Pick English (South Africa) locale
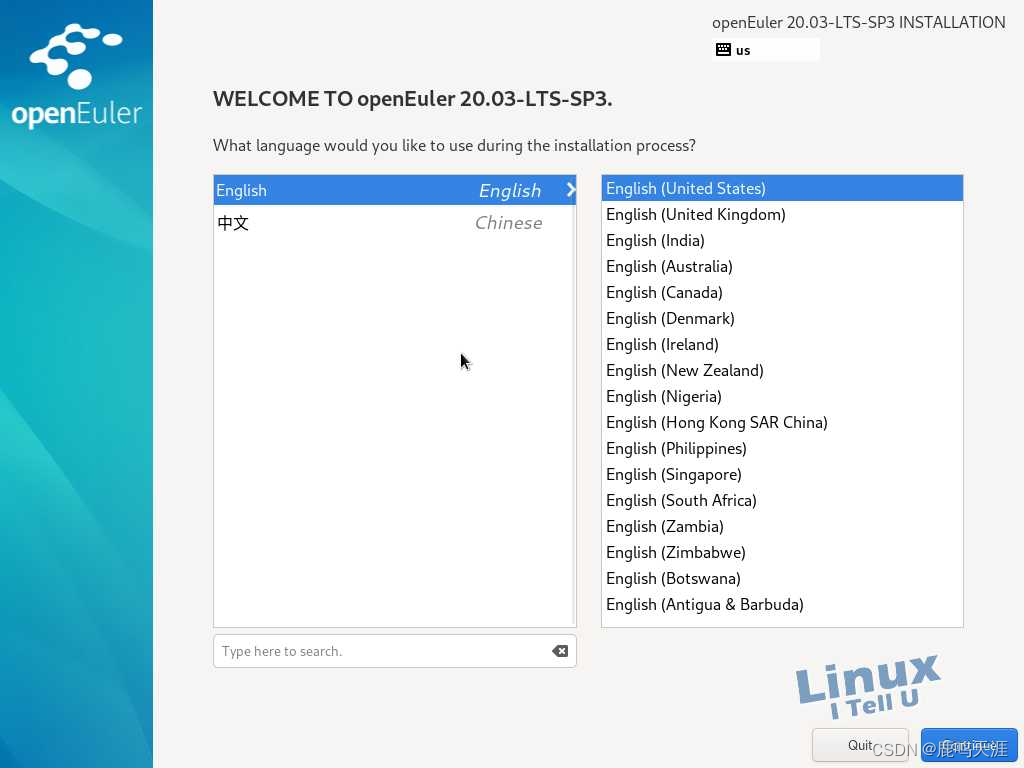 (x=782, y=501)
